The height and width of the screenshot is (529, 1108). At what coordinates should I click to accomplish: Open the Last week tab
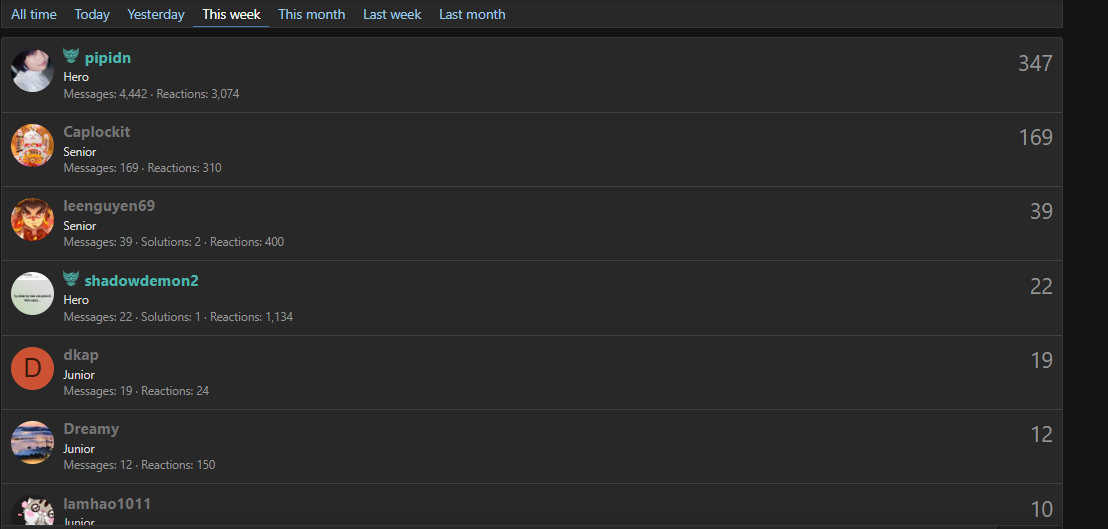[x=392, y=14]
